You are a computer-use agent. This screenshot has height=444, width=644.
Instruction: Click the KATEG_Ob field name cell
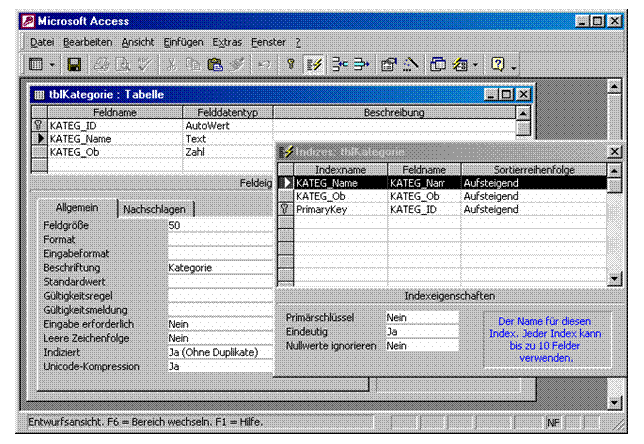pyautogui.click(x=115, y=152)
